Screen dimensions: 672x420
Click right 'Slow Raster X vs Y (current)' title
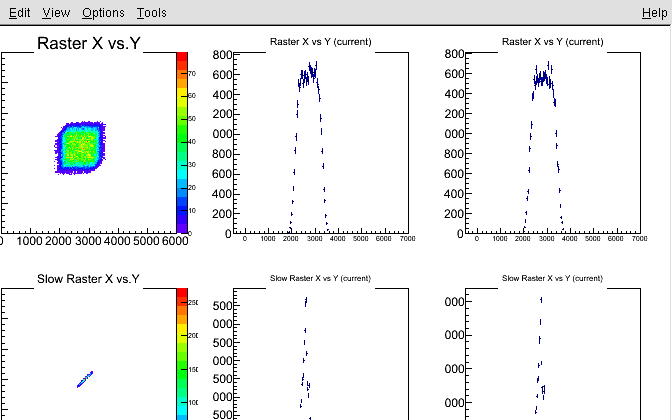coord(552,278)
